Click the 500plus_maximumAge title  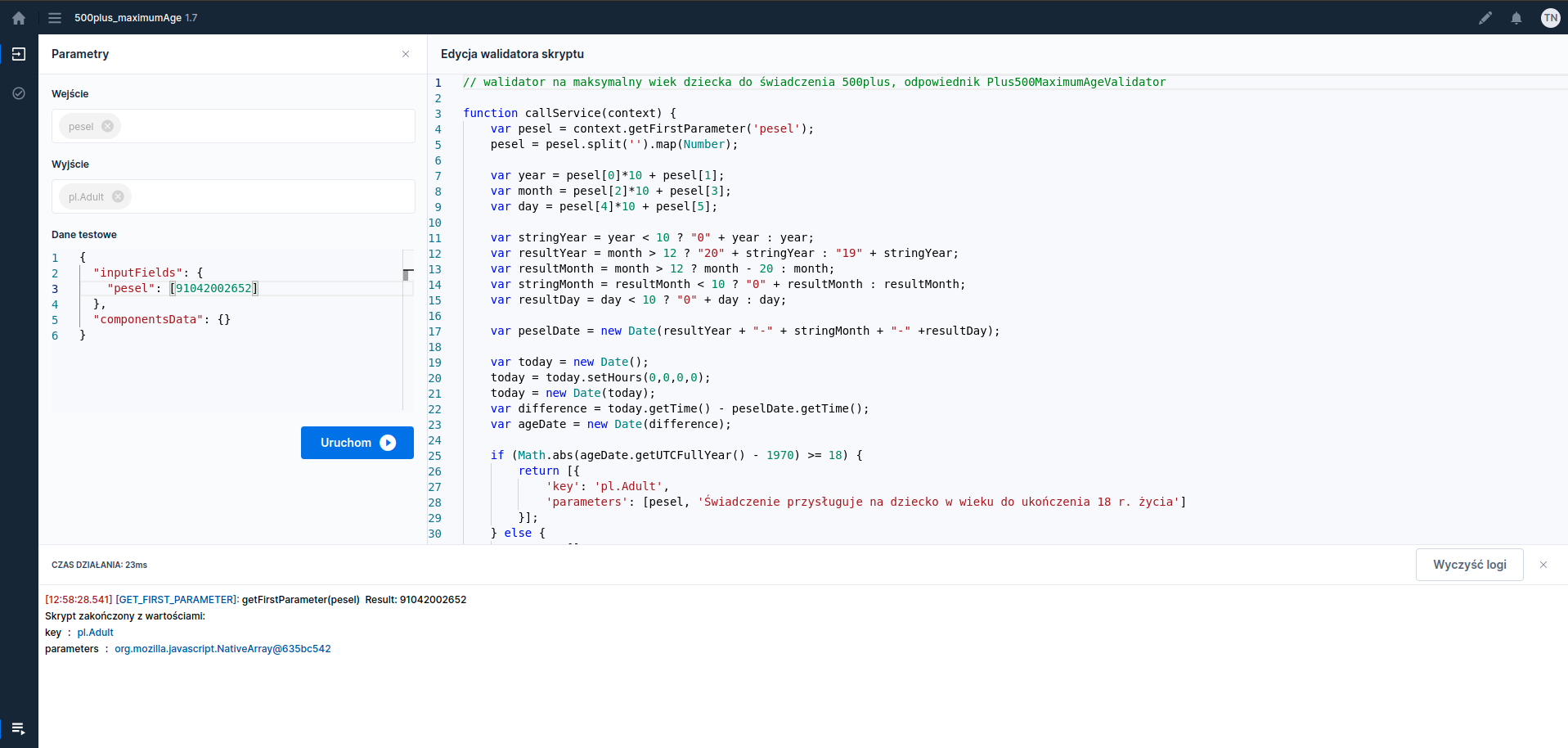(128, 18)
